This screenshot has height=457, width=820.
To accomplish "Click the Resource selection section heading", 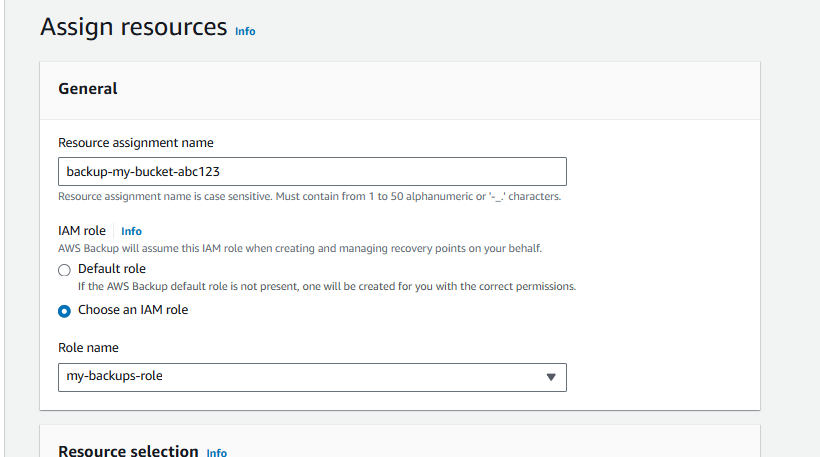I will (128, 451).
